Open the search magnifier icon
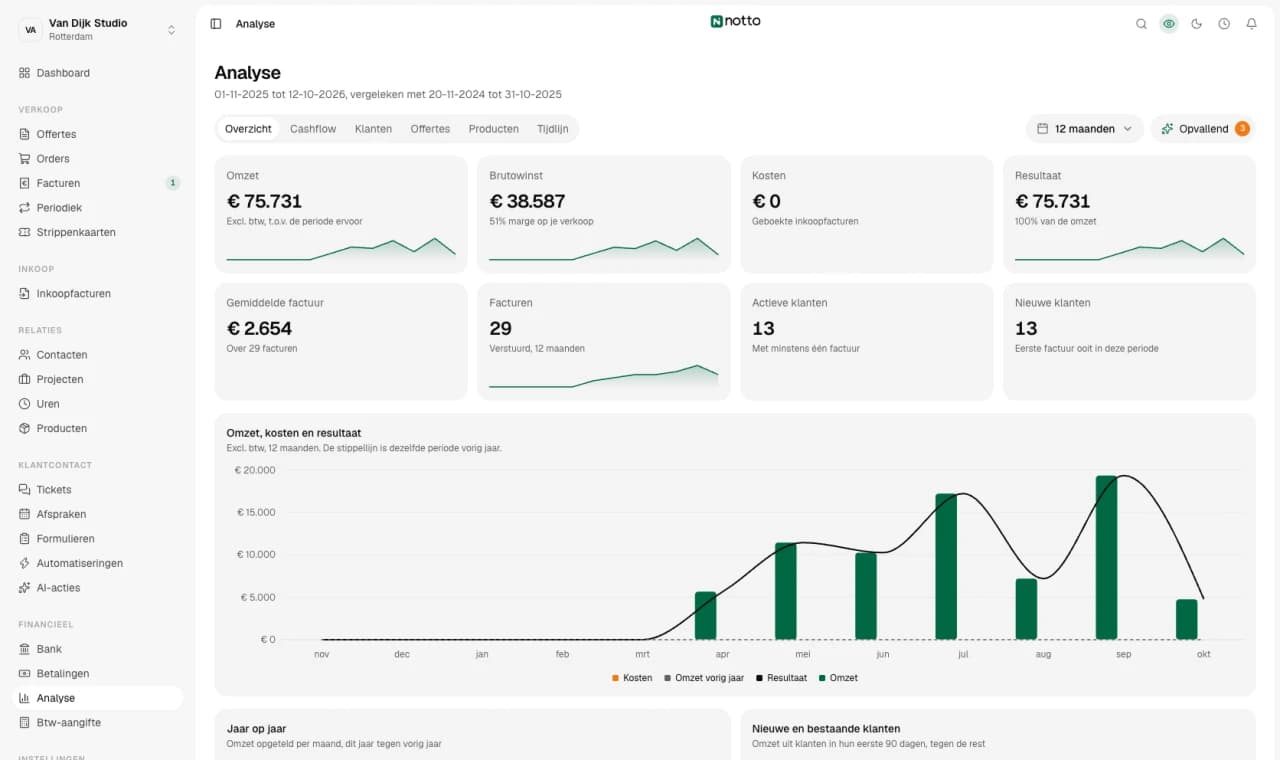Image resolution: width=1280 pixels, height=760 pixels. pyautogui.click(x=1141, y=24)
